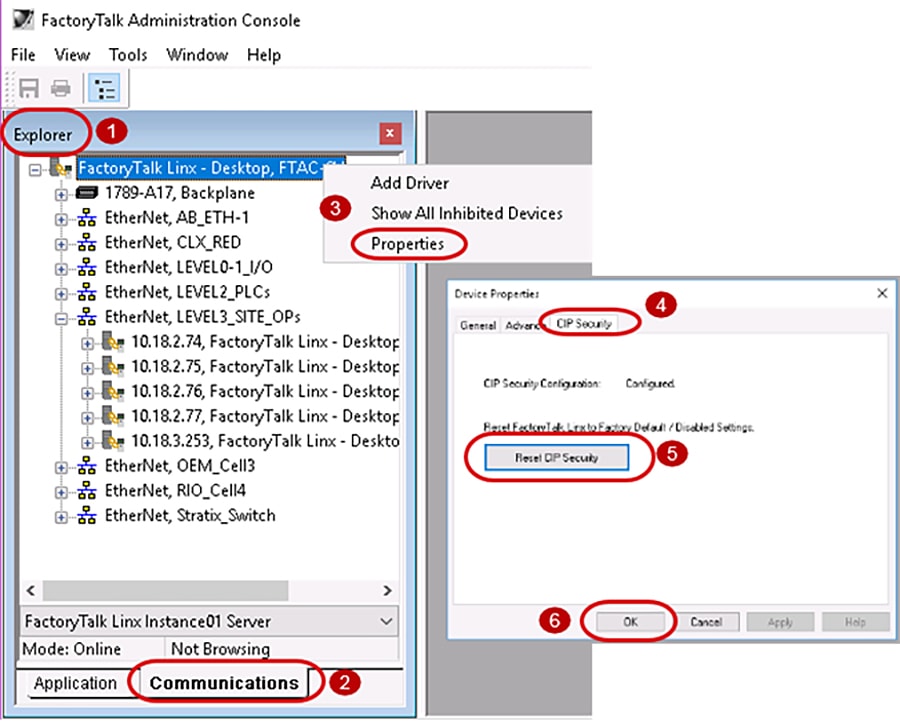900x721 pixels.
Task: Select Show All Inhibited Devices
Action: click(467, 214)
